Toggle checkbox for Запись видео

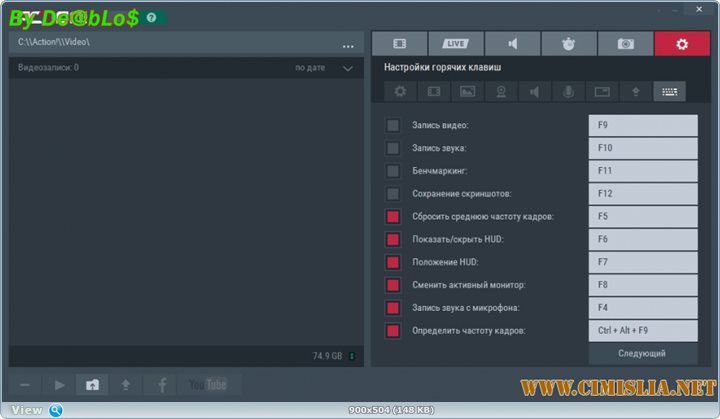[x=393, y=125]
